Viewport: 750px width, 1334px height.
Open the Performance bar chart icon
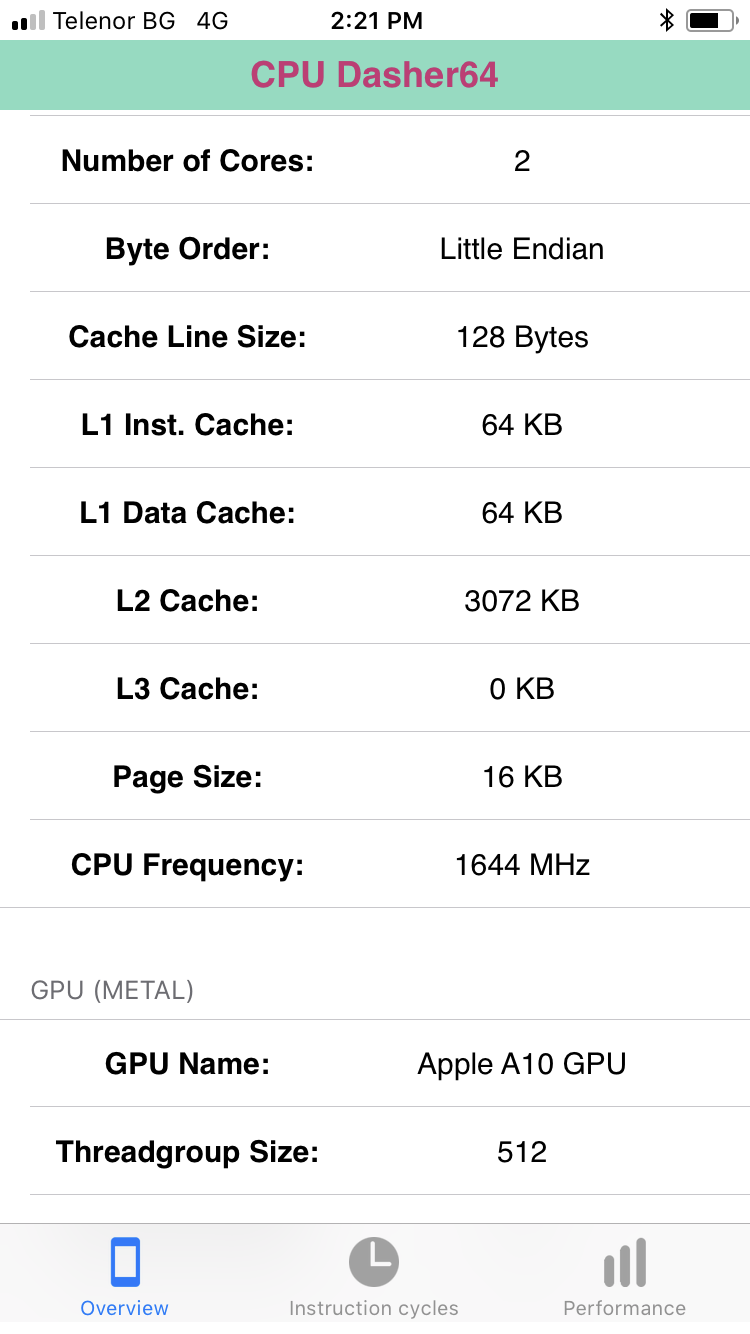pyautogui.click(x=625, y=1262)
